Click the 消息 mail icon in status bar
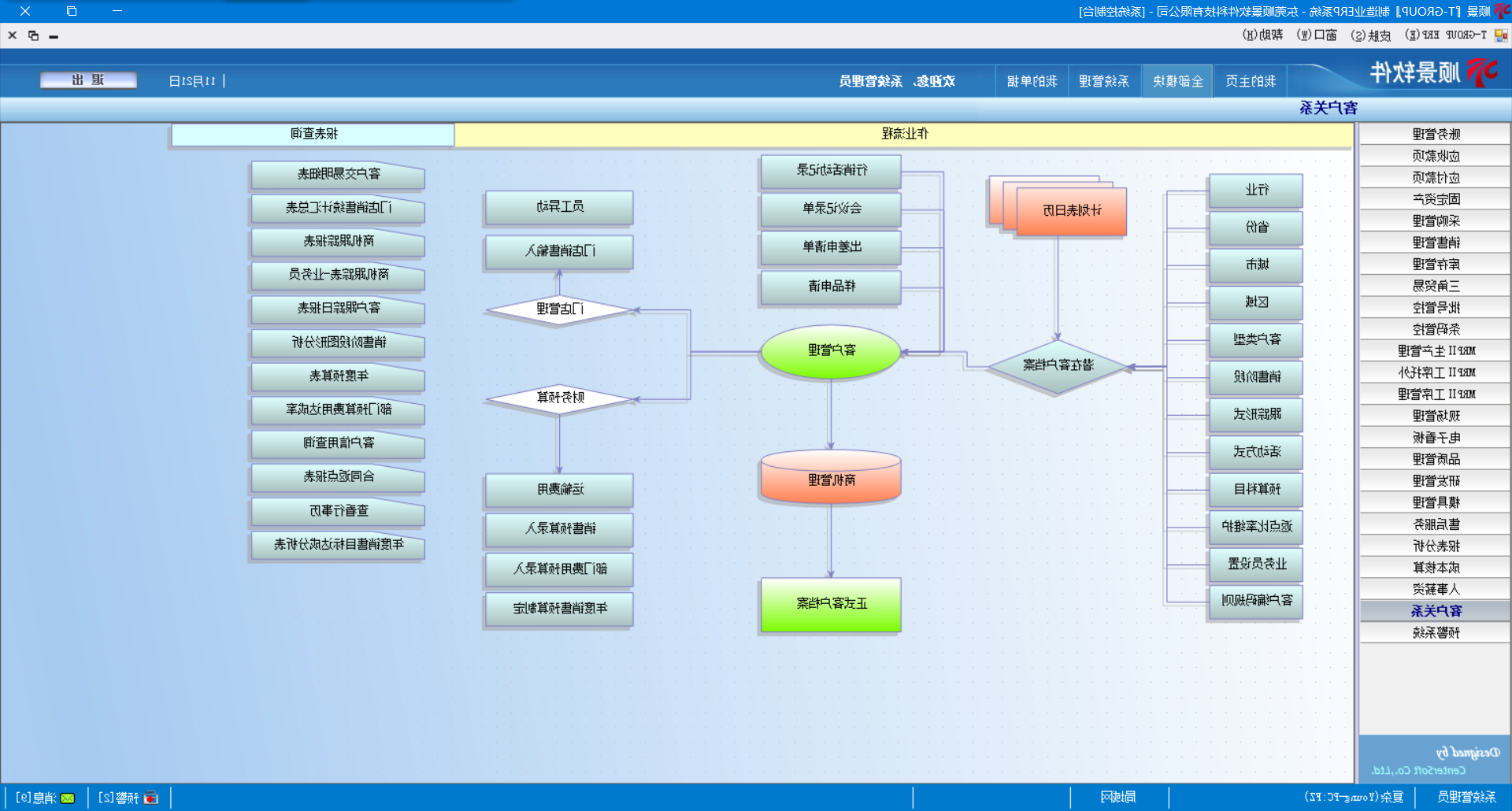Viewport: 1512px width, 811px height. 68,798
